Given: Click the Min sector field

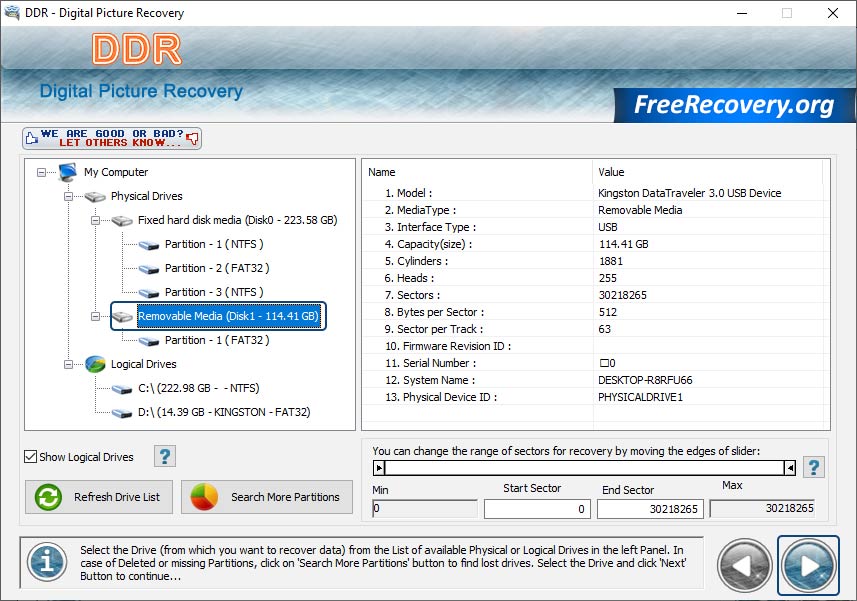Looking at the screenshot, I should [425, 509].
